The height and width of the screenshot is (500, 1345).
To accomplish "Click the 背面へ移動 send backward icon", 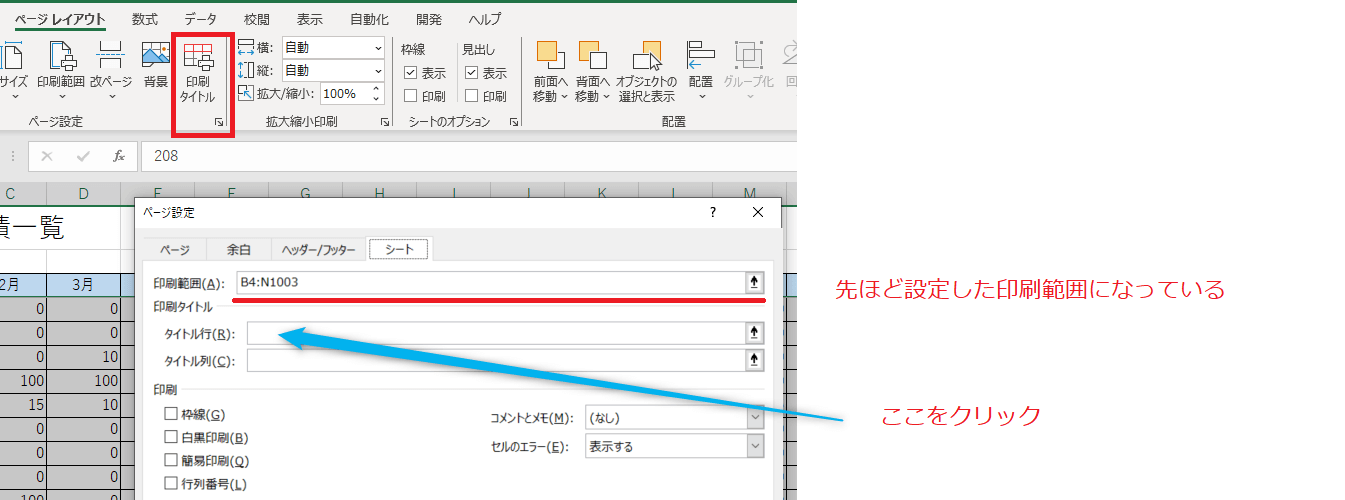I will coord(592,55).
